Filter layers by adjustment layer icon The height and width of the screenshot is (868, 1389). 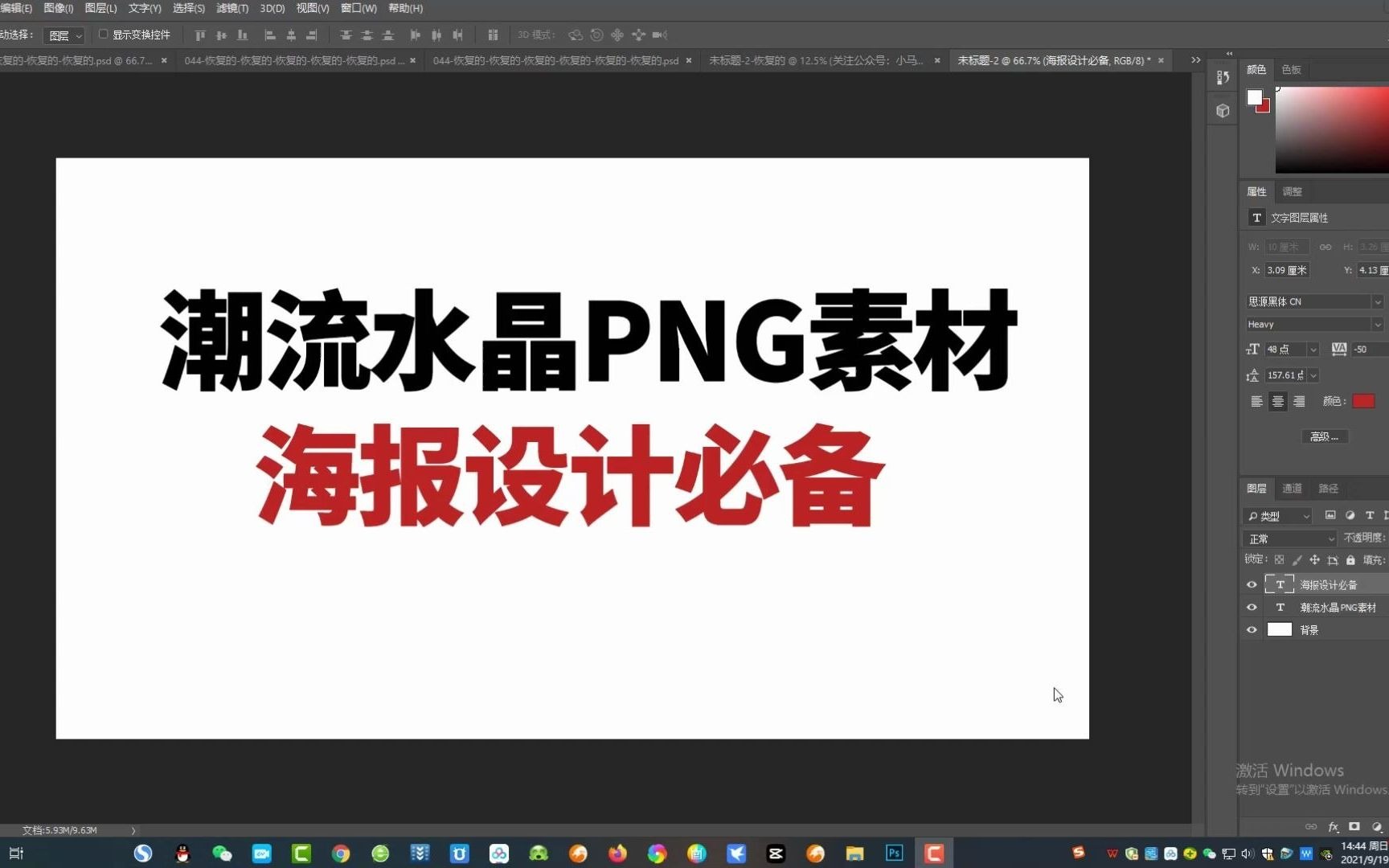coord(1350,515)
